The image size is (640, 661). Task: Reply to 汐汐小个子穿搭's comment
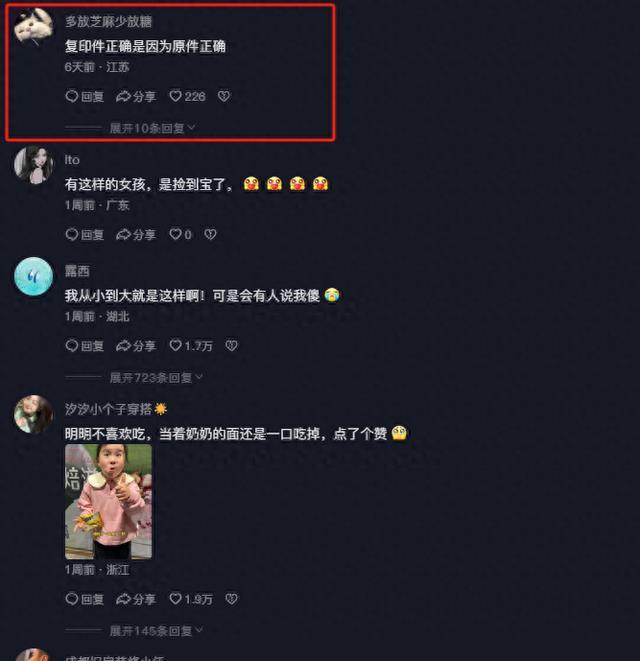[85, 599]
